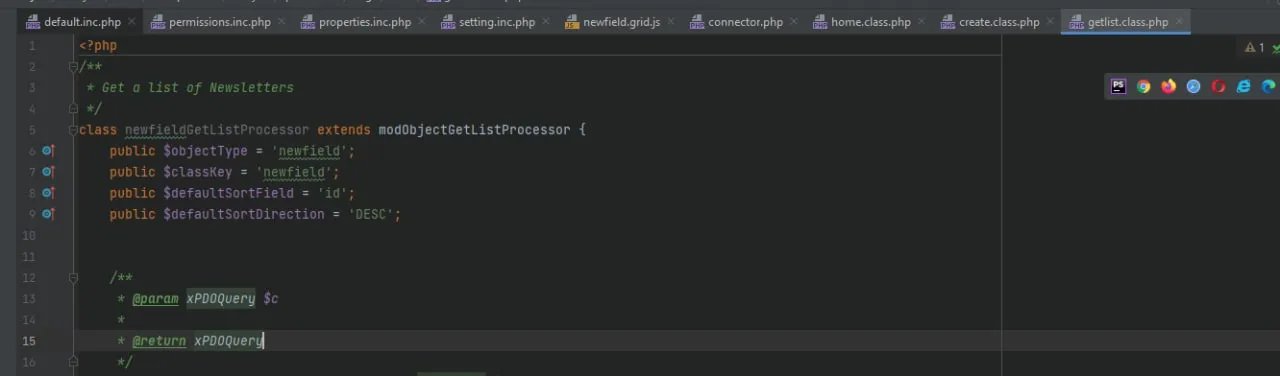
Task: Collapse the top doc comment fold marker
Action: click(x=73, y=66)
